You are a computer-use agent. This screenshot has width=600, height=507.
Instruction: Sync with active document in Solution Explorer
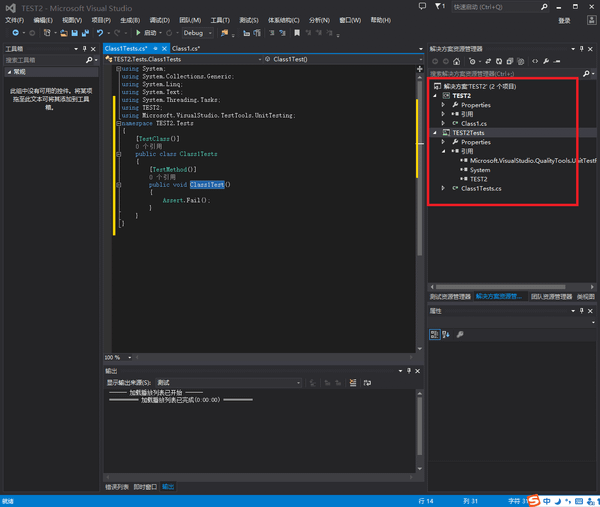coord(488,61)
